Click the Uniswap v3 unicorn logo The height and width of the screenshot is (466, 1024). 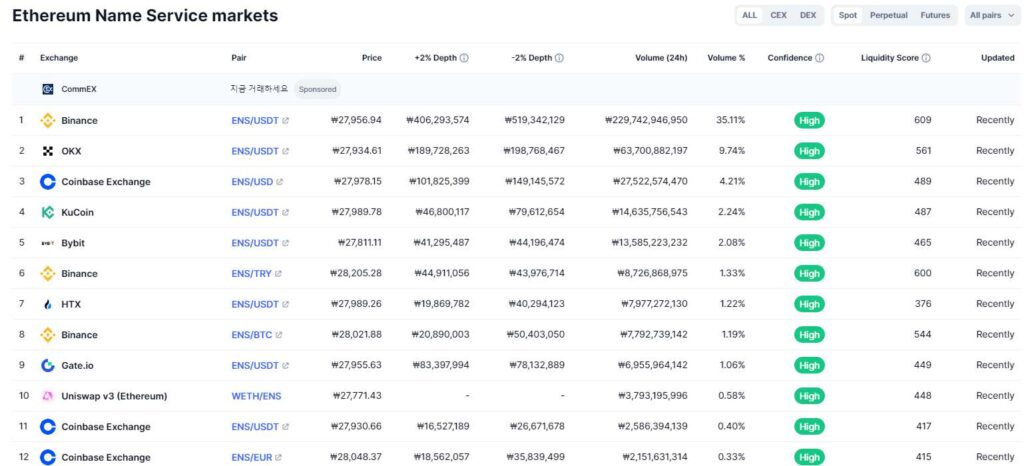click(x=48, y=396)
